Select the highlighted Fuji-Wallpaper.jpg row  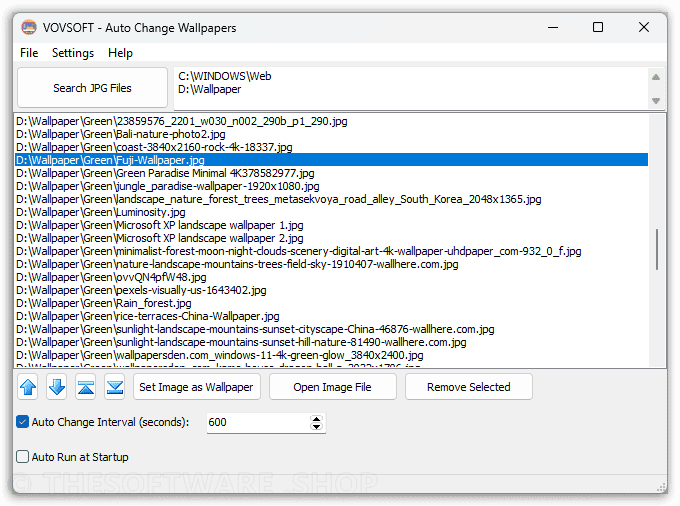tap(332, 160)
